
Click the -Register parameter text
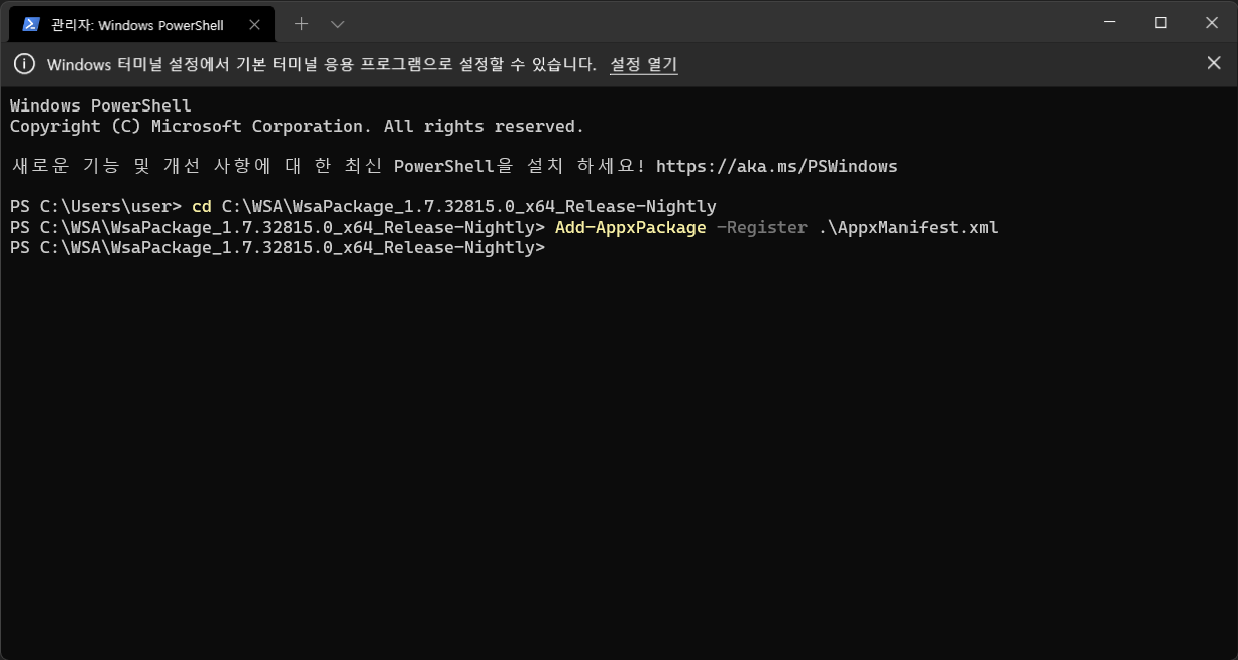(762, 228)
